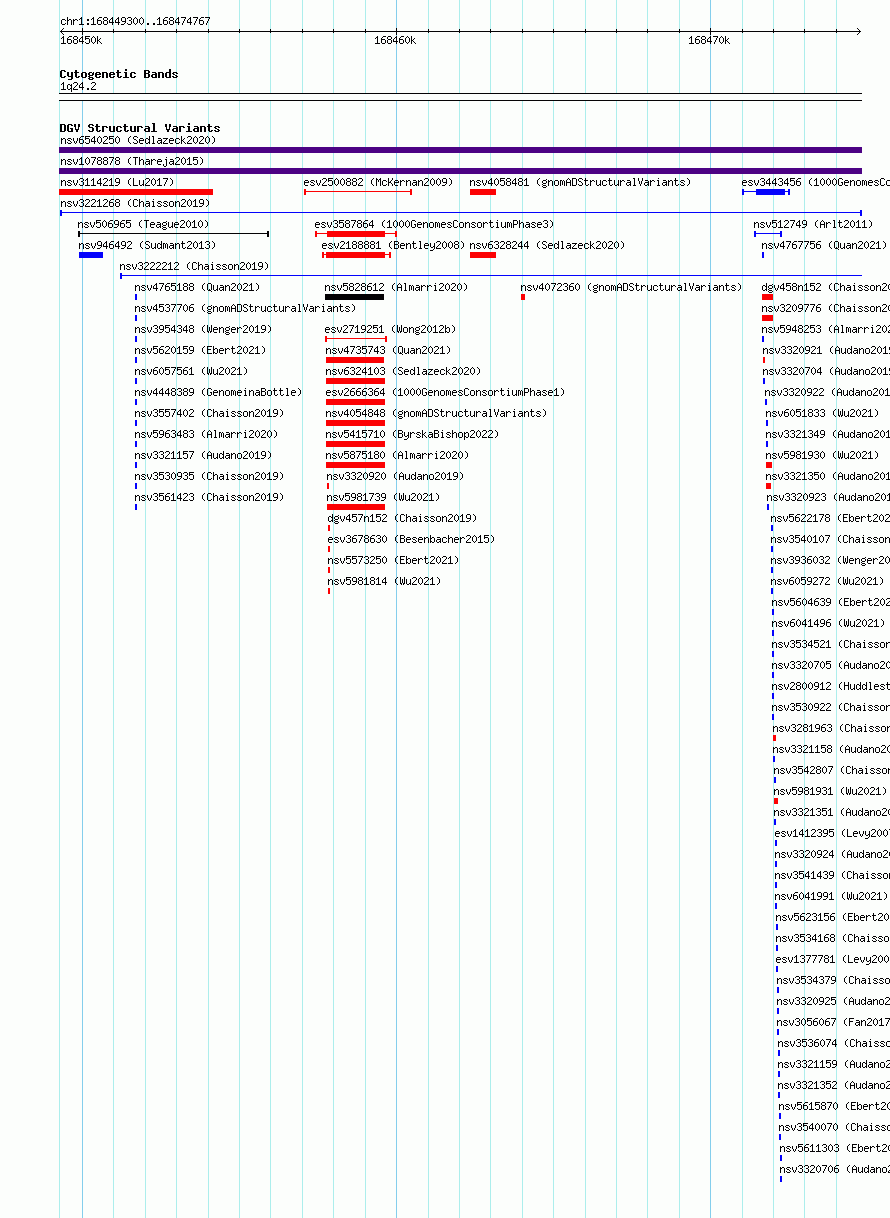Select the red bar under nsv3114219 (Lu2017)

(136, 192)
